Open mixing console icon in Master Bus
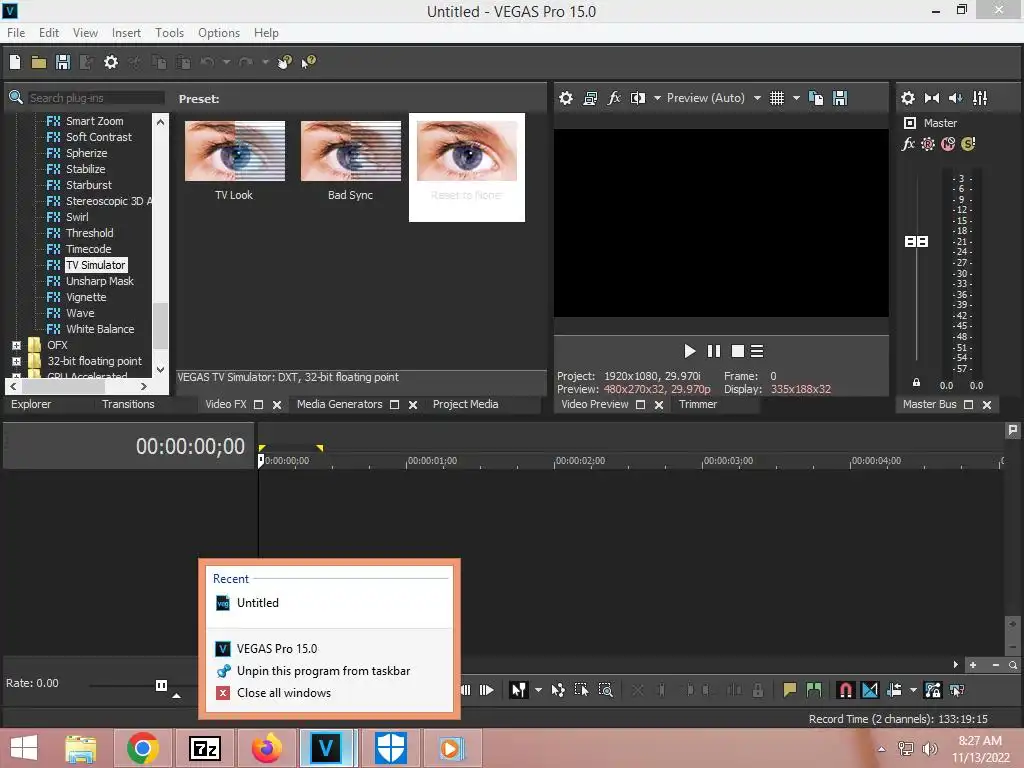1024x768 pixels. click(x=980, y=98)
